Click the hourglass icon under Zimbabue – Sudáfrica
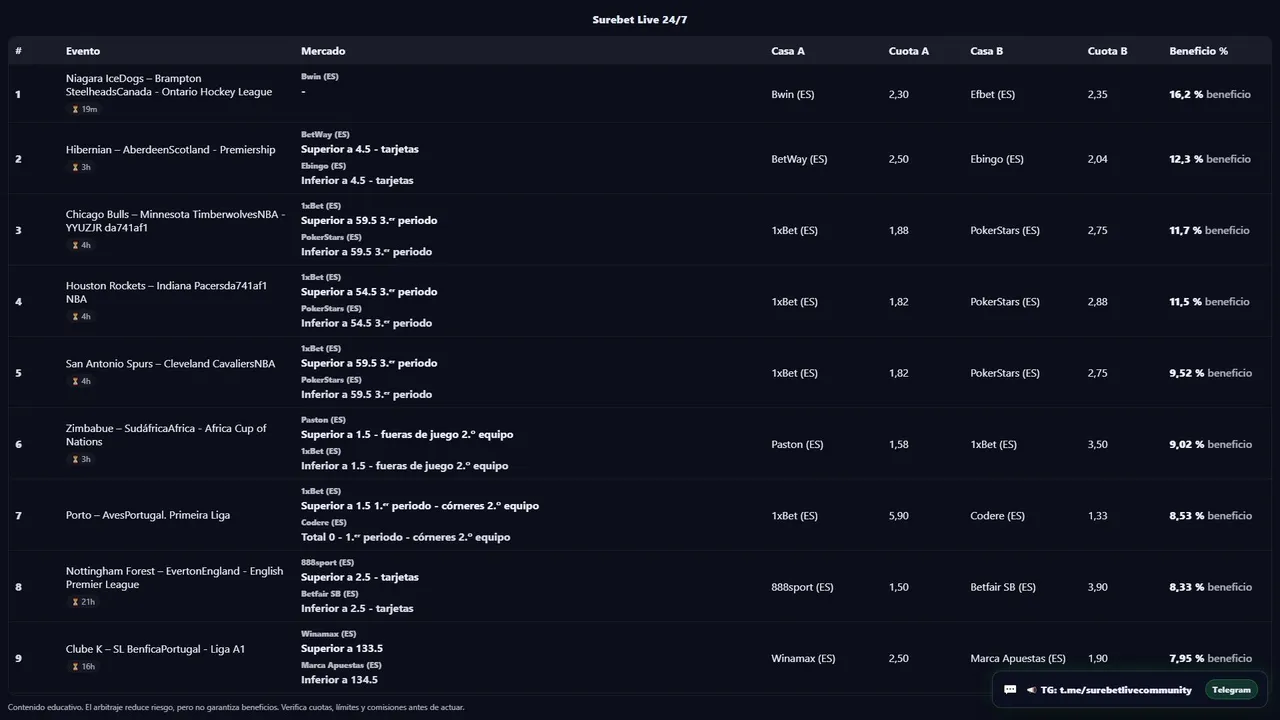The height and width of the screenshot is (720, 1280). 75,459
